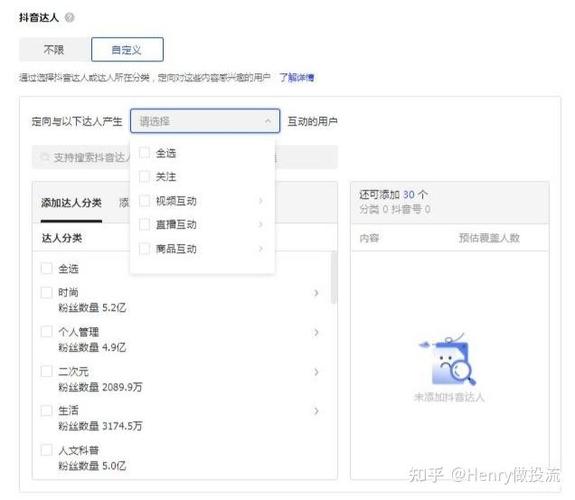
Task: Check the 二次元 category
Action: [x=47, y=371]
